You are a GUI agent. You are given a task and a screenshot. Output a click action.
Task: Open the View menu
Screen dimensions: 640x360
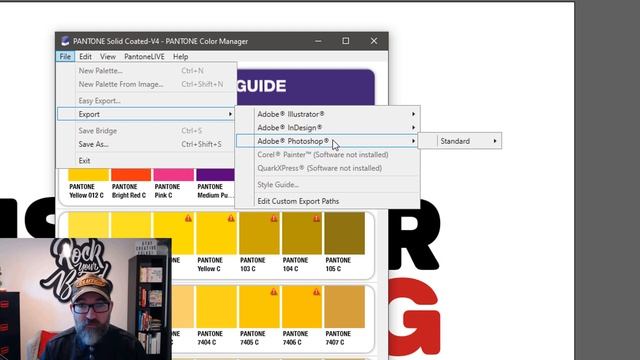click(108, 57)
